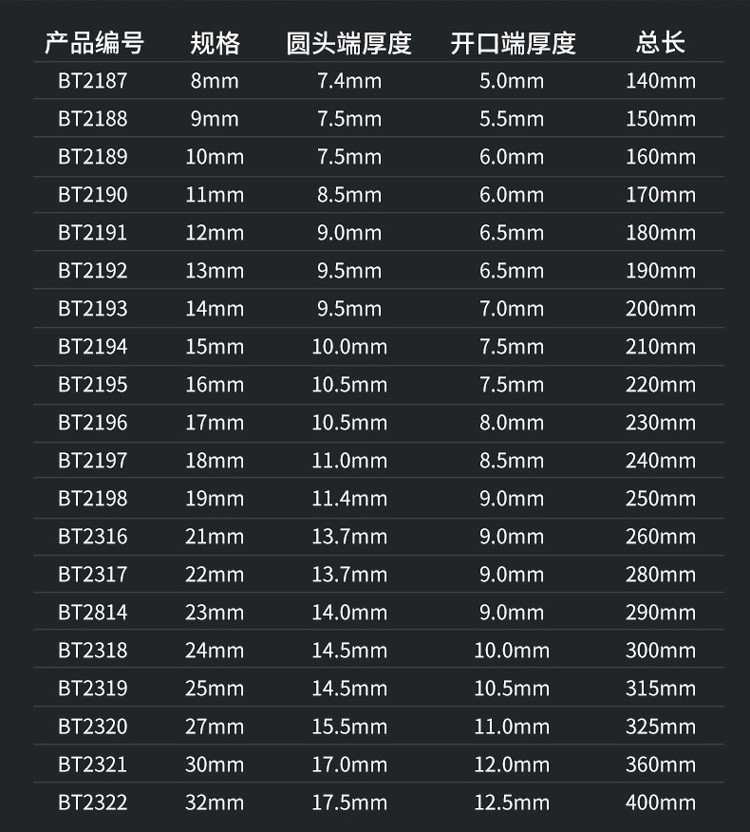Click the 圆头端厚度 column header
Viewport: 750px width, 832px height.
349,43
